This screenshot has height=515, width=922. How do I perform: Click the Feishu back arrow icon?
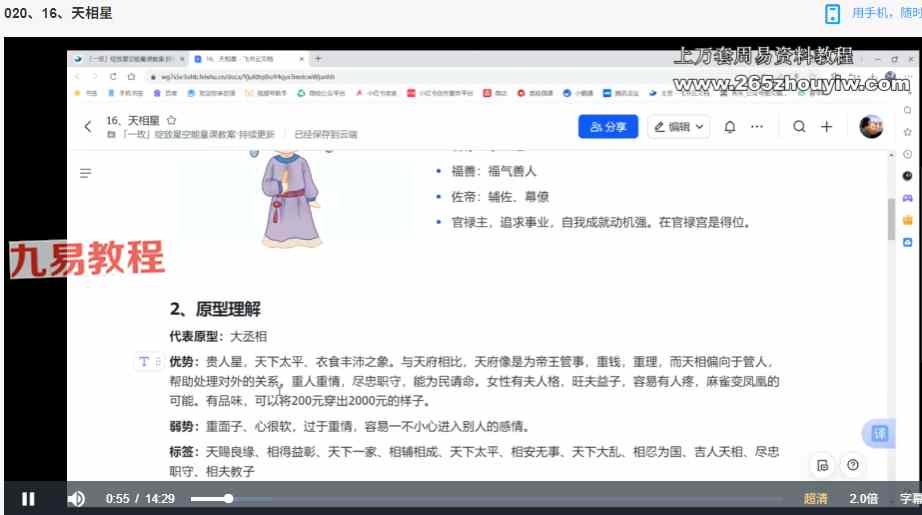click(x=88, y=127)
